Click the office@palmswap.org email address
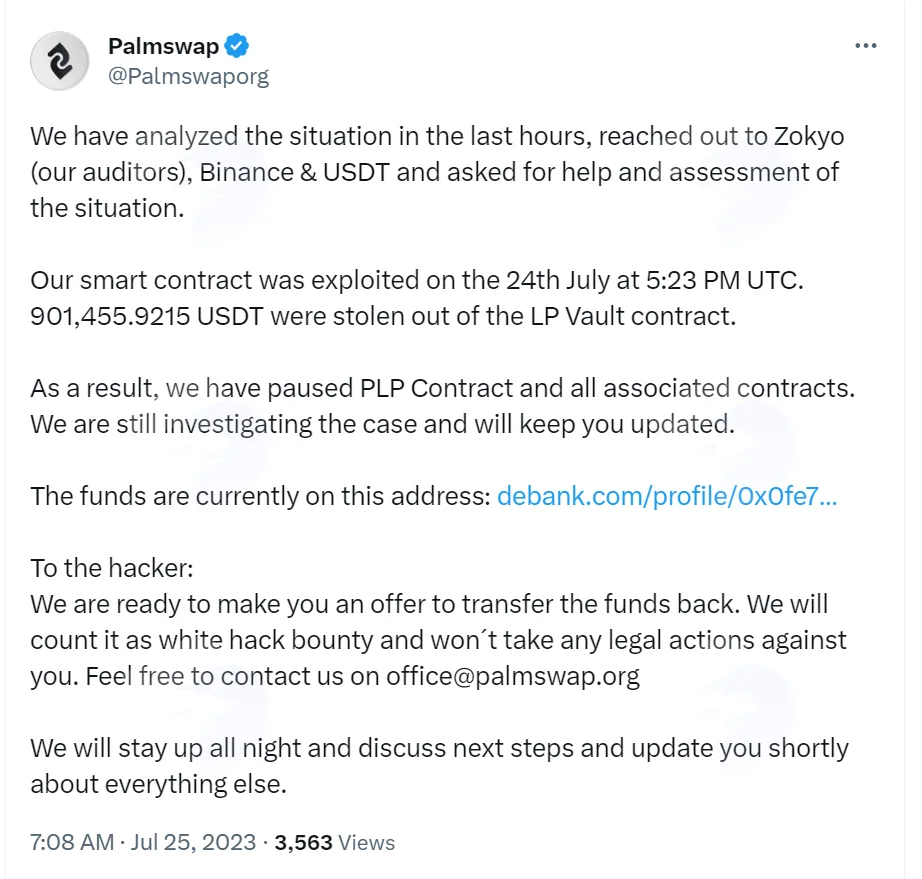The height and width of the screenshot is (879, 922). 513,676
